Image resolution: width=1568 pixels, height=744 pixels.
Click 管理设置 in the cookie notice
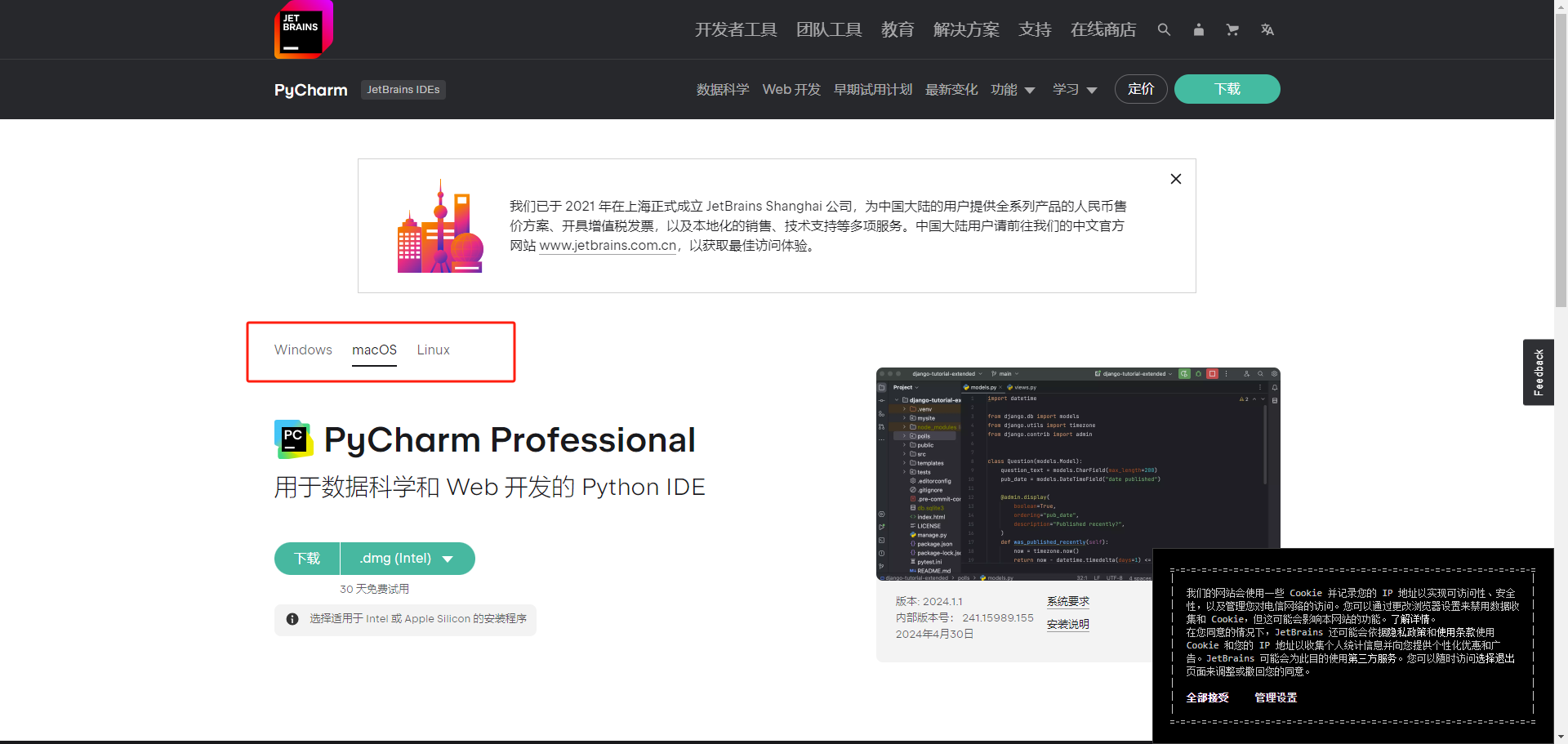1276,698
